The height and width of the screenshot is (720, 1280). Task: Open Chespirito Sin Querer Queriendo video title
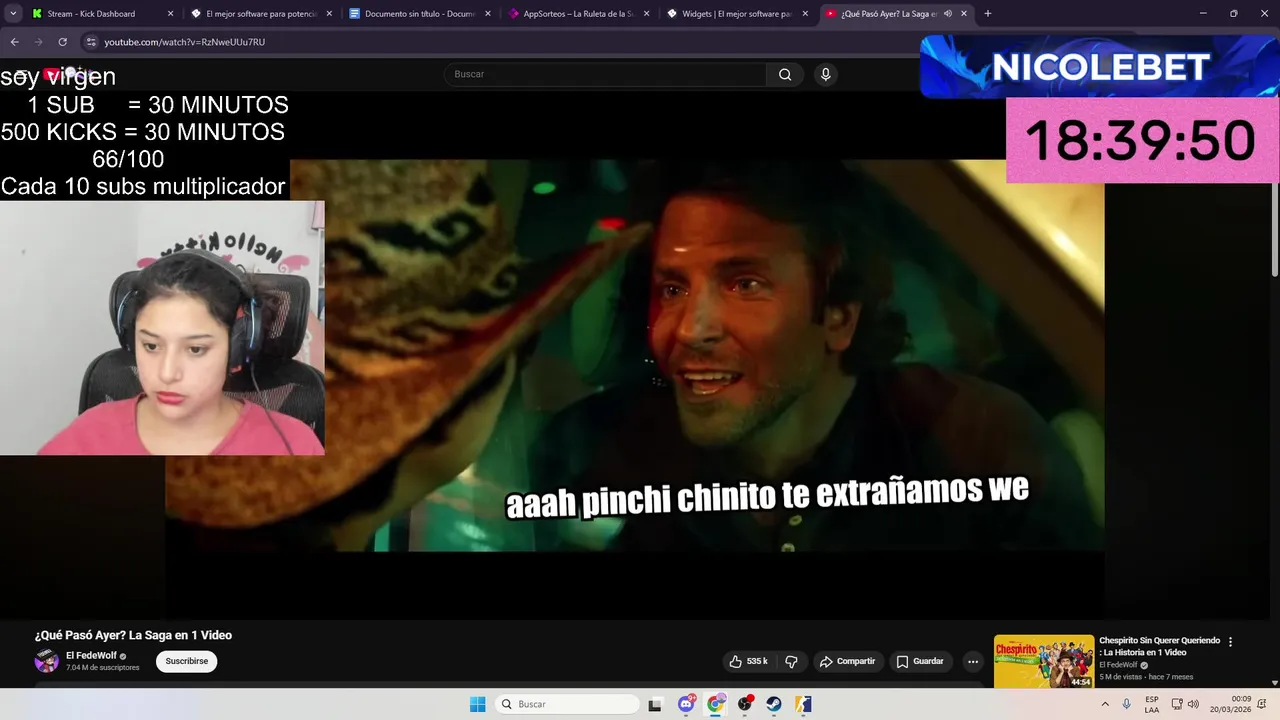point(1160,646)
